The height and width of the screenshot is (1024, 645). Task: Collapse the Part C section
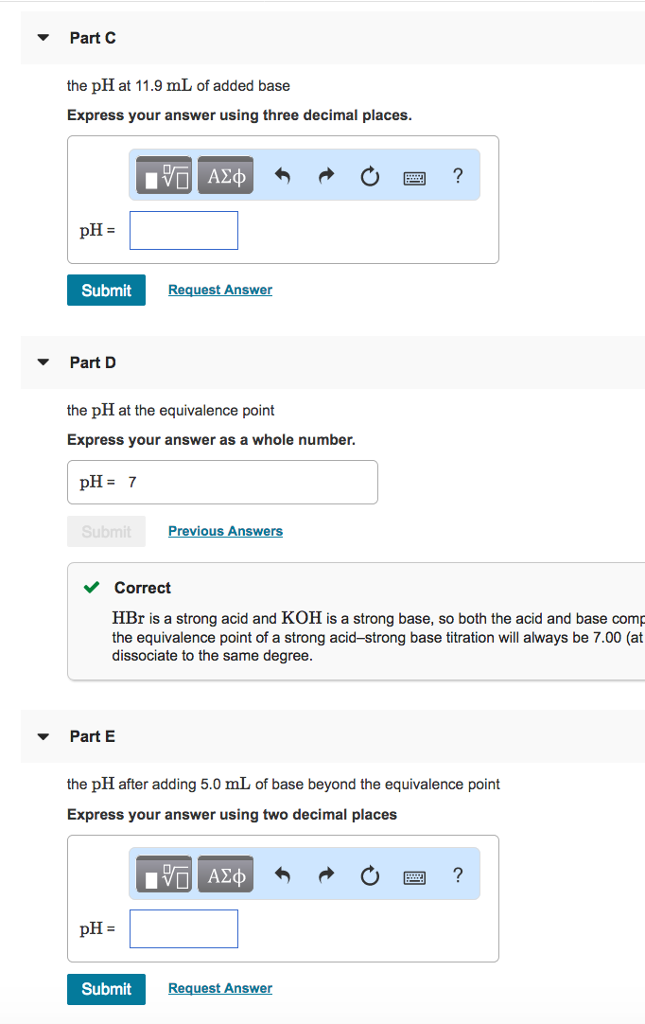click(x=42, y=38)
